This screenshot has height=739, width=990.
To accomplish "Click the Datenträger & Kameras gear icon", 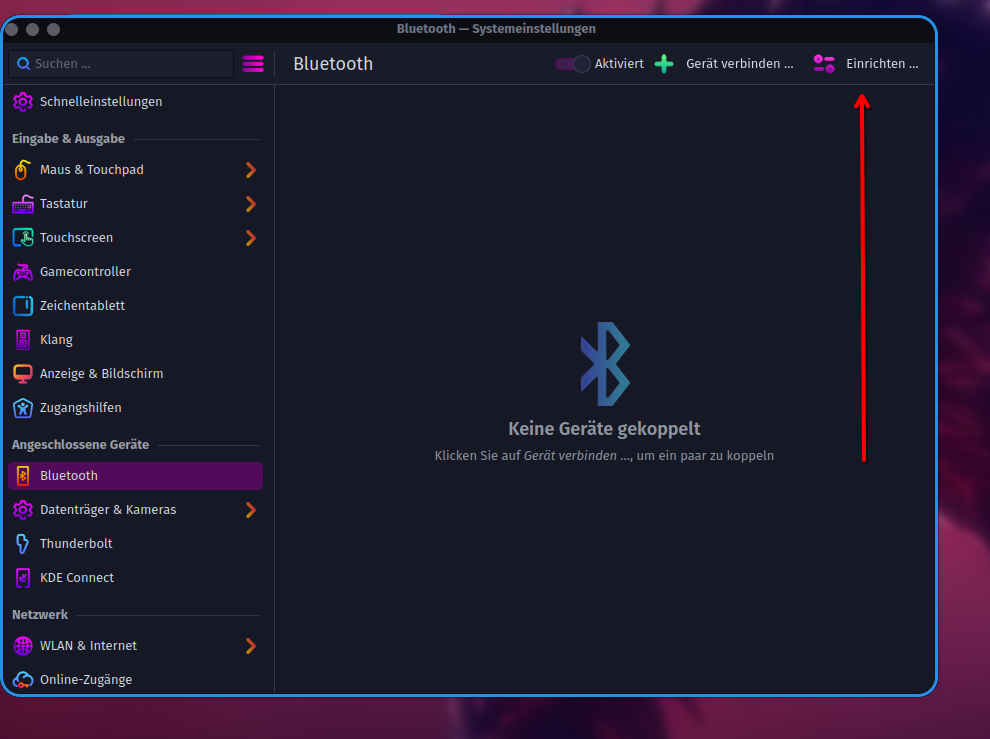I will (x=23, y=510).
